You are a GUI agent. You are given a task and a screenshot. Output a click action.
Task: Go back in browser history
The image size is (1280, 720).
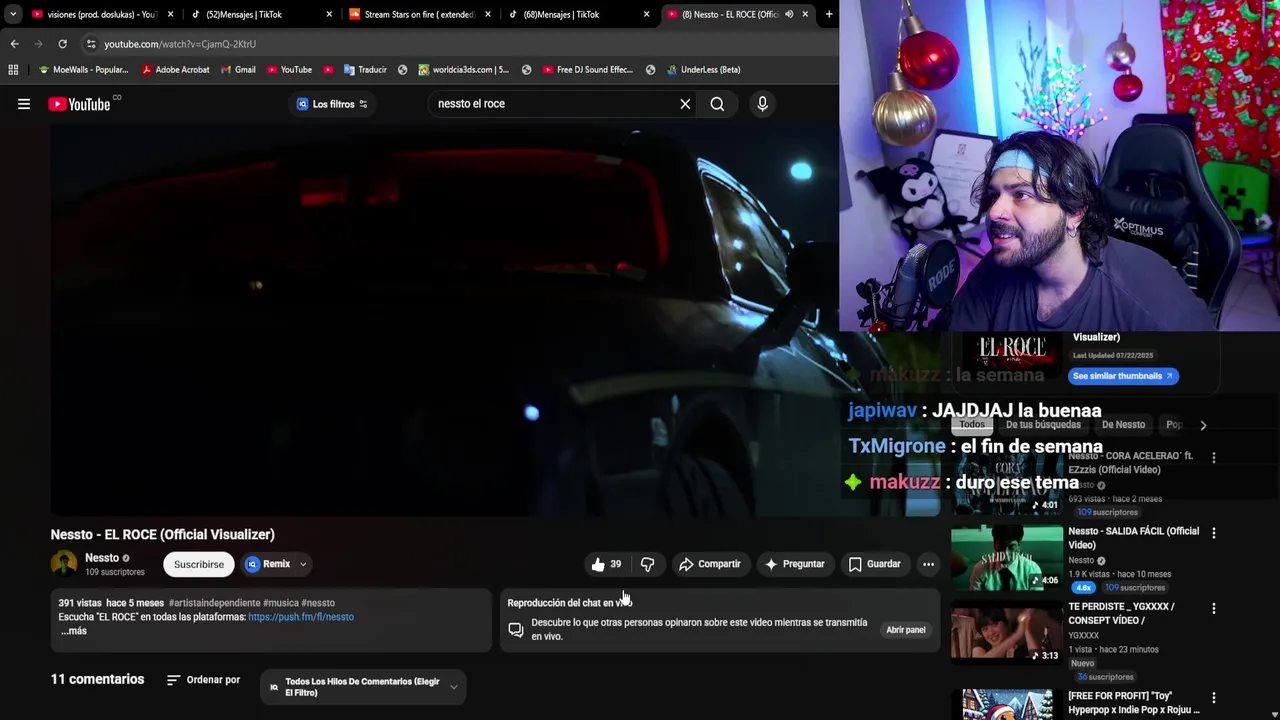(x=14, y=44)
